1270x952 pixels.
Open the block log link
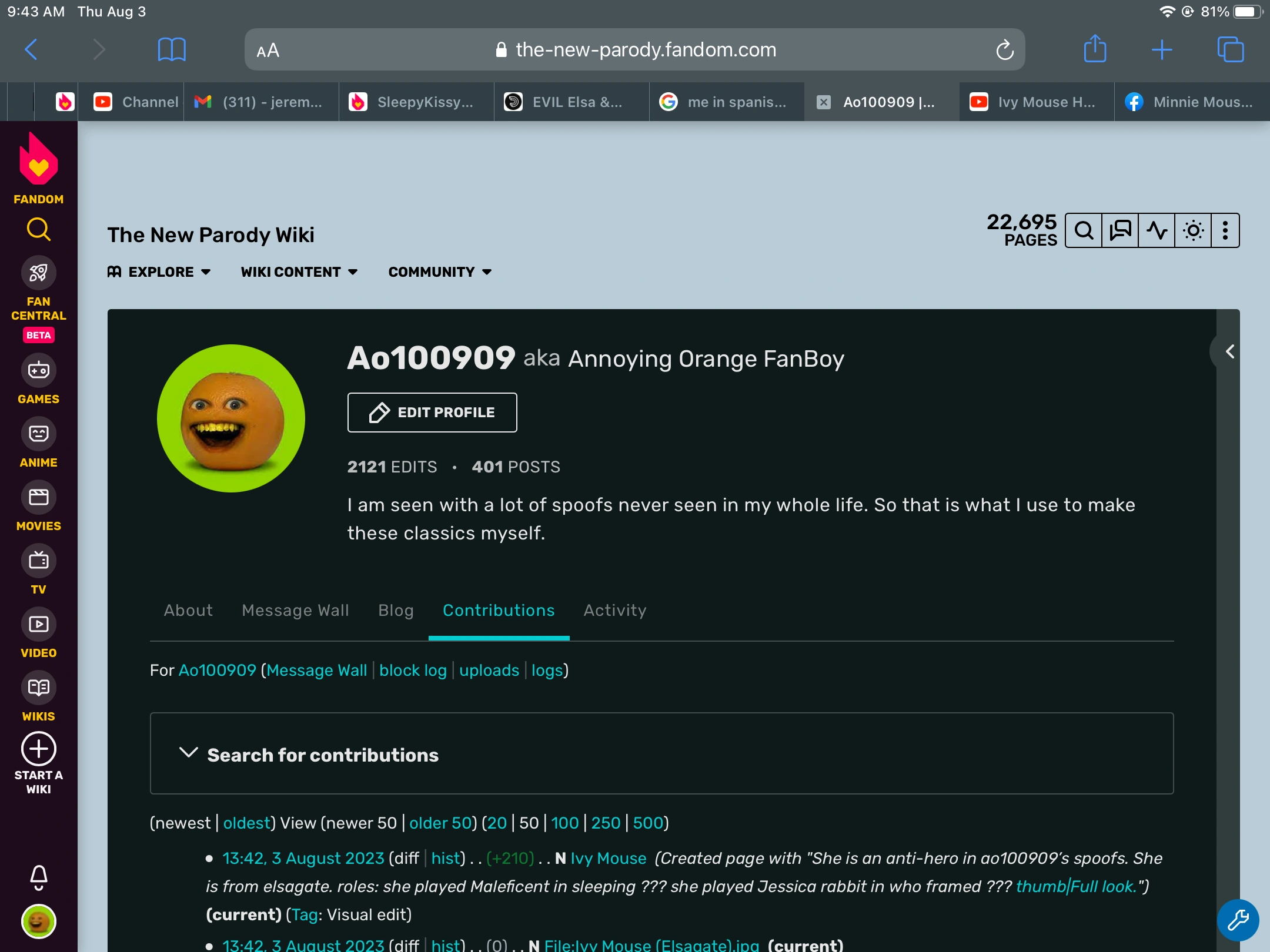(x=413, y=671)
